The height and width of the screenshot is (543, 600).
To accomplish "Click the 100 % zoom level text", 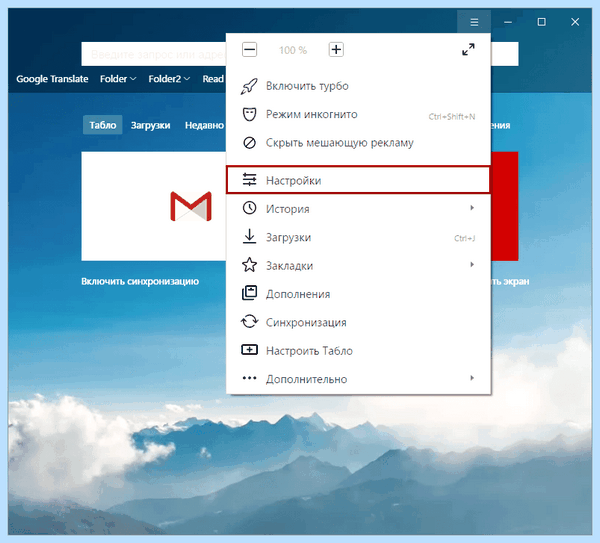I will tap(293, 50).
